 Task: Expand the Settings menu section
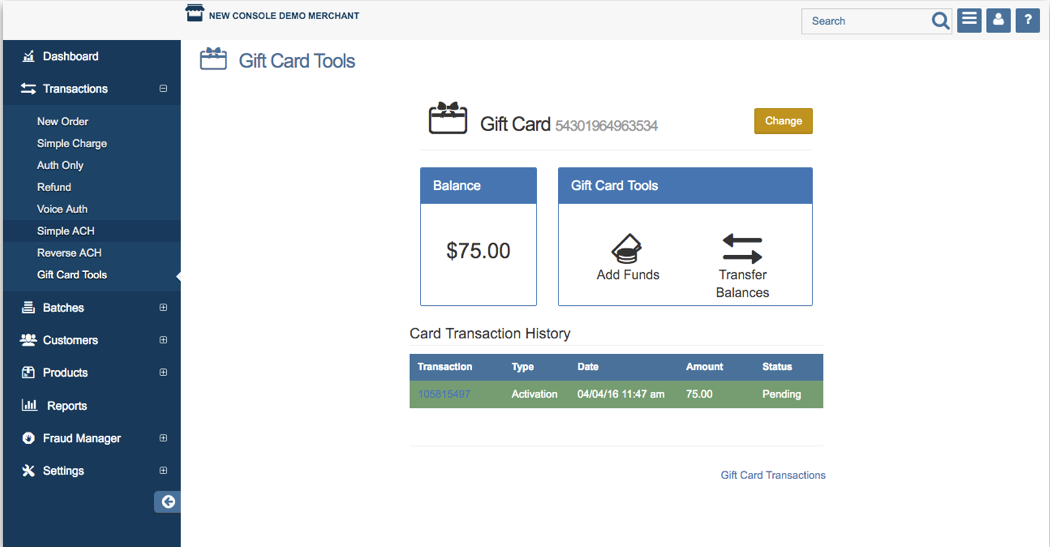click(x=163, y=471)
